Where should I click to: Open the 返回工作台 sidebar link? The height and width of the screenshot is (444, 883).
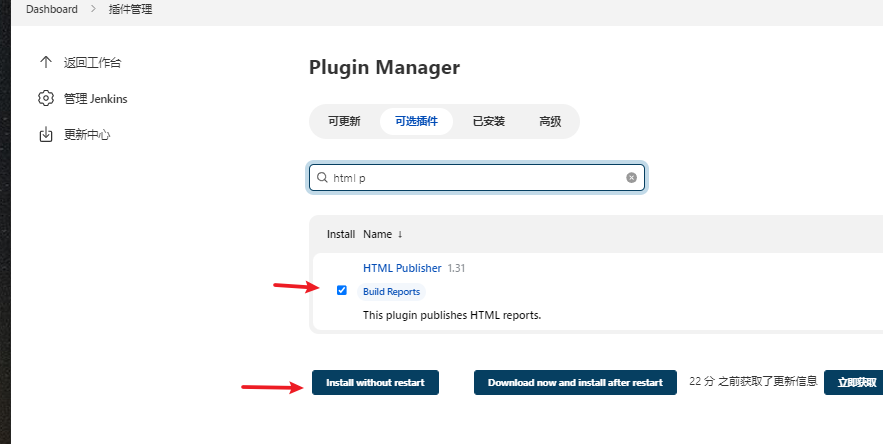coord(92,63)
